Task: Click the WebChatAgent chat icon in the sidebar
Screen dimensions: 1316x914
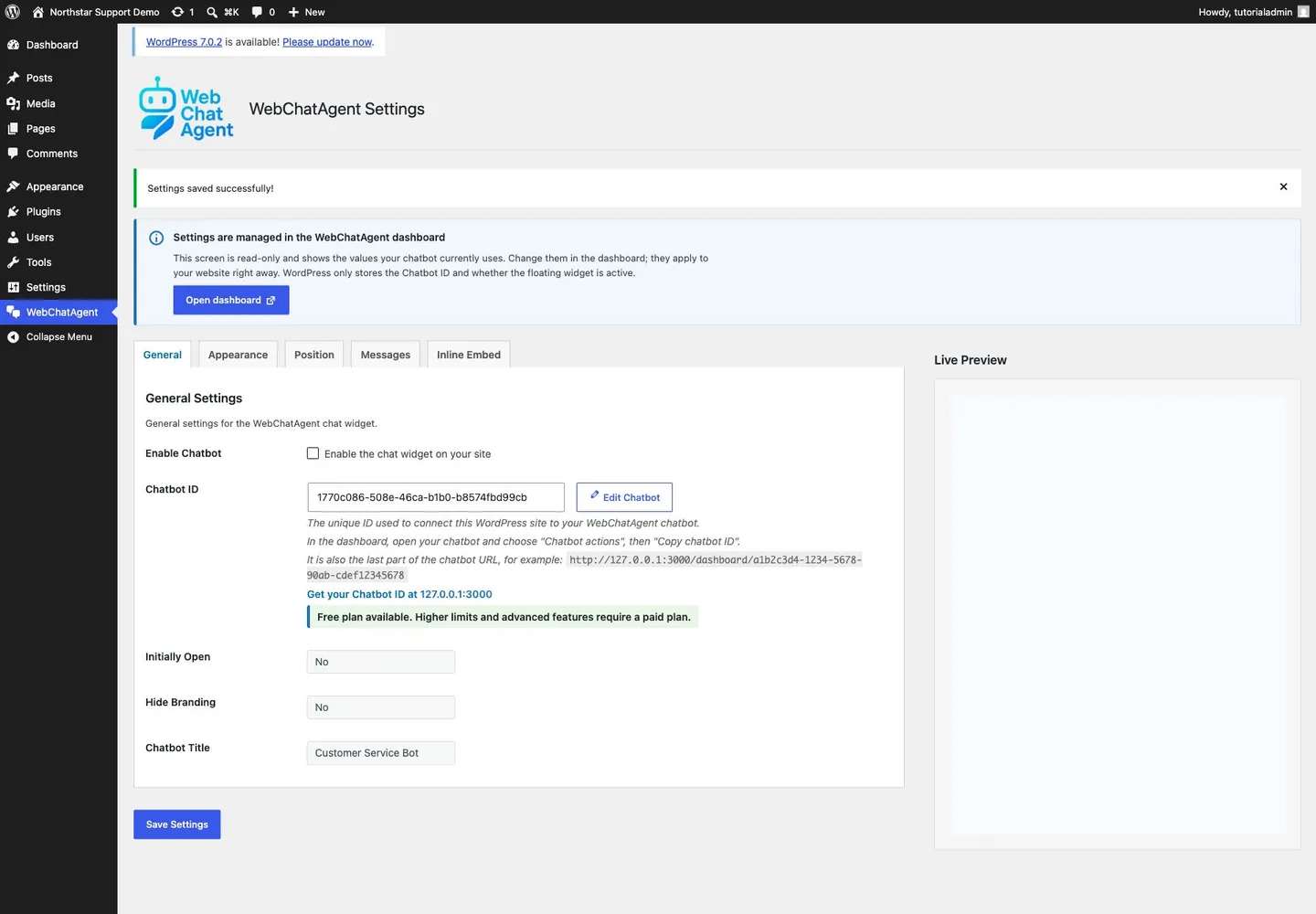Action: 13,312
